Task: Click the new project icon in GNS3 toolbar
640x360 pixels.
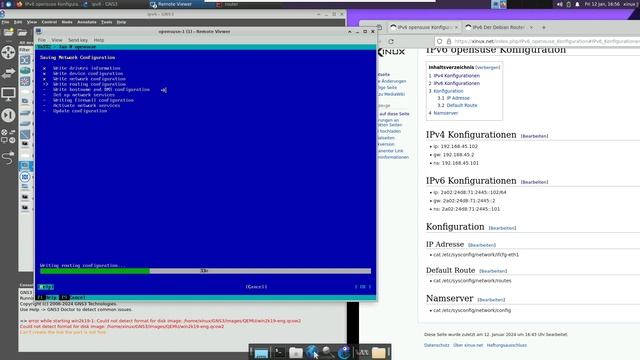Action: 8,32
